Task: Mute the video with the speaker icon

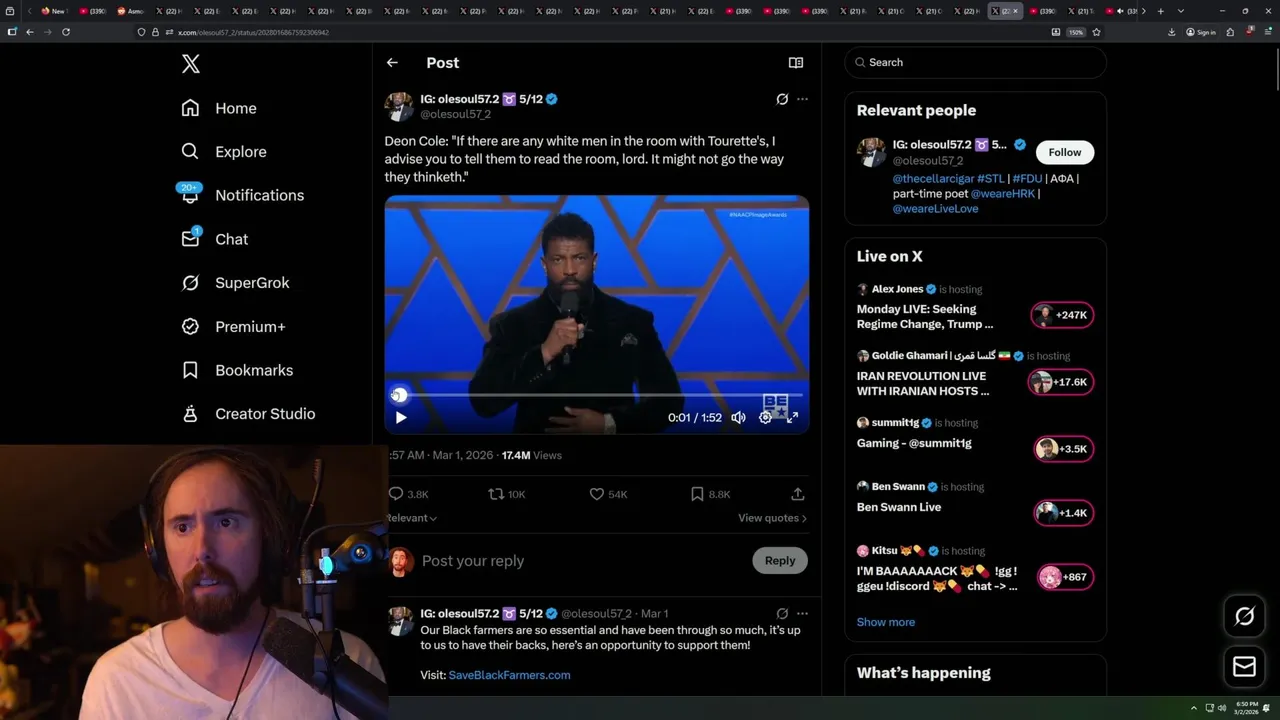Action: (x=738, y=417)
